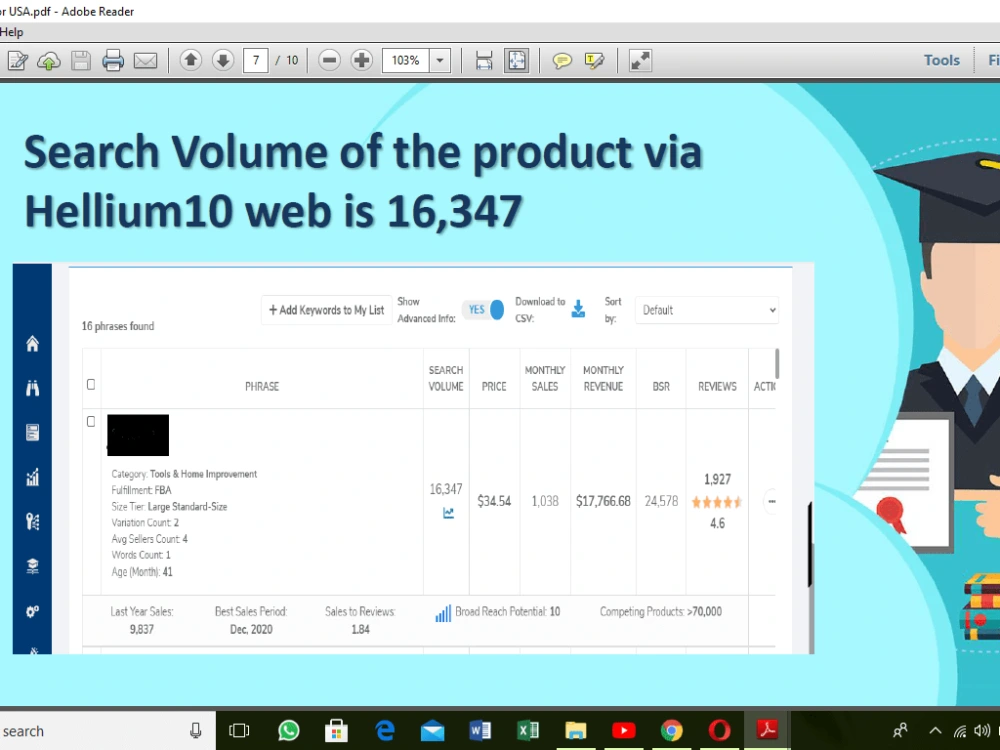The height and width of the screenshot is (750, 1000).
Task: Click the PHRASE column header
Action: (262, 386)
